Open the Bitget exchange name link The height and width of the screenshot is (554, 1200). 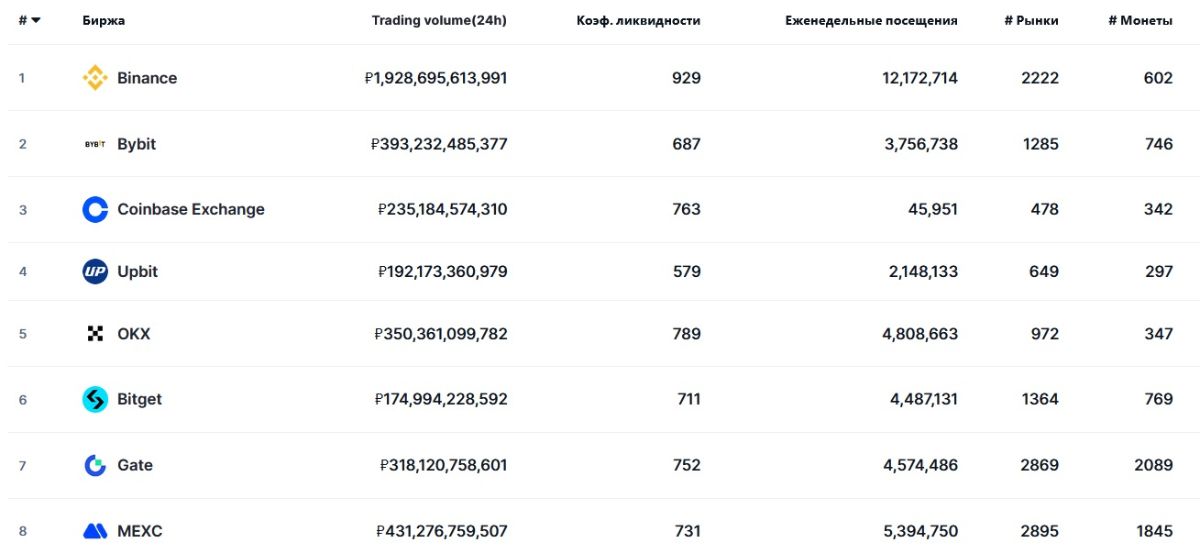pyautogui.click(x=139, y=400)
